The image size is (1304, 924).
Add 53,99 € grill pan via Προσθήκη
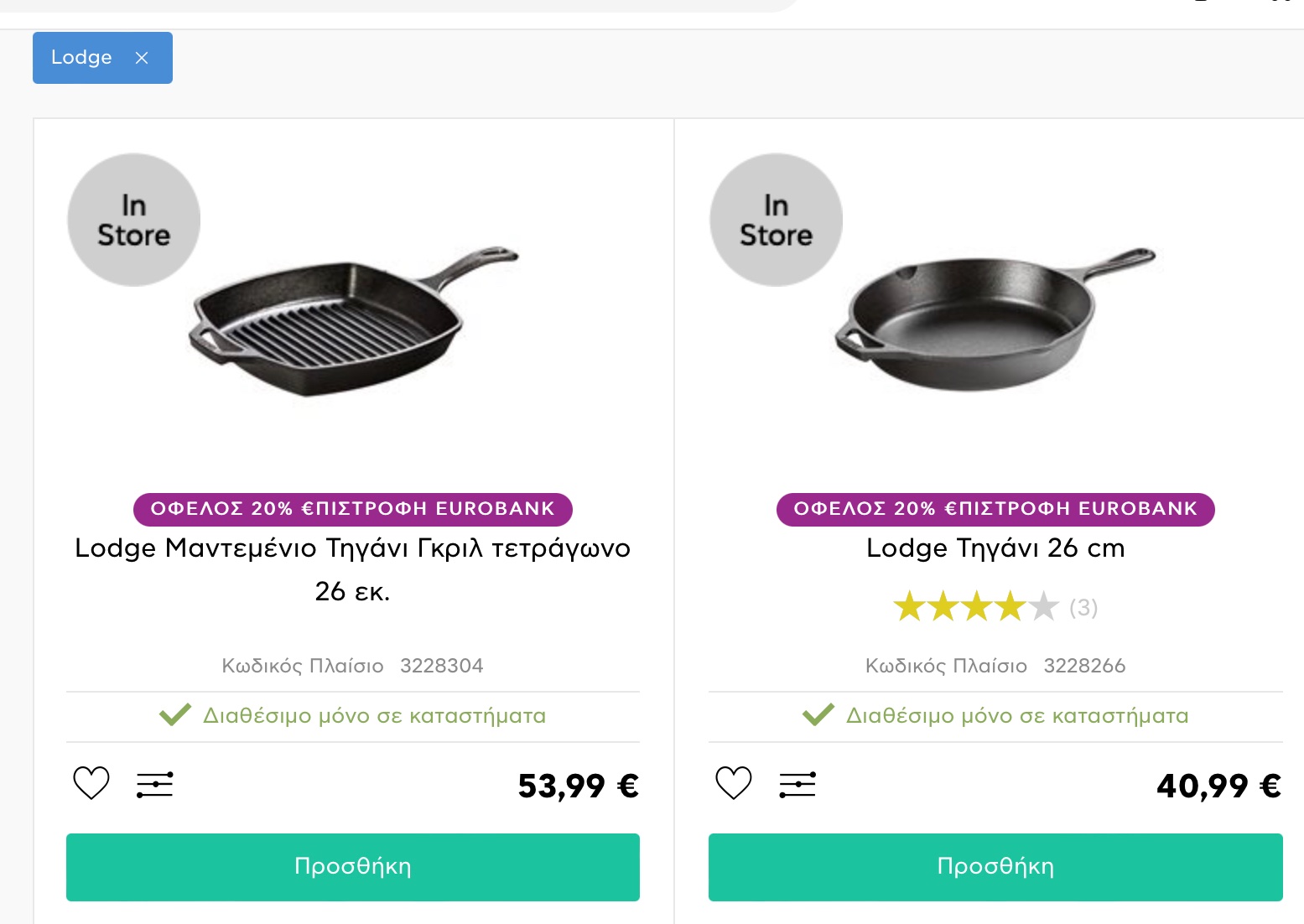click(353, 867)
